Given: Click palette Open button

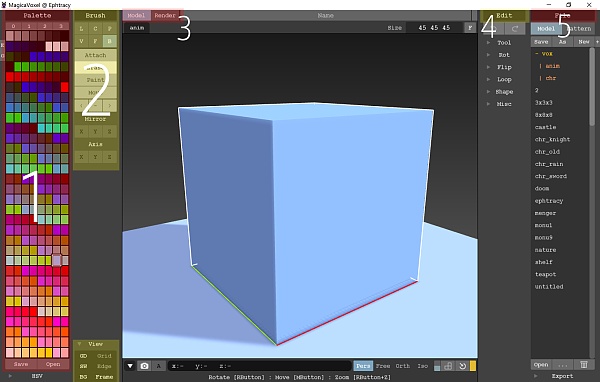Looking at the screenshot, I should click(x=53, y=364).
